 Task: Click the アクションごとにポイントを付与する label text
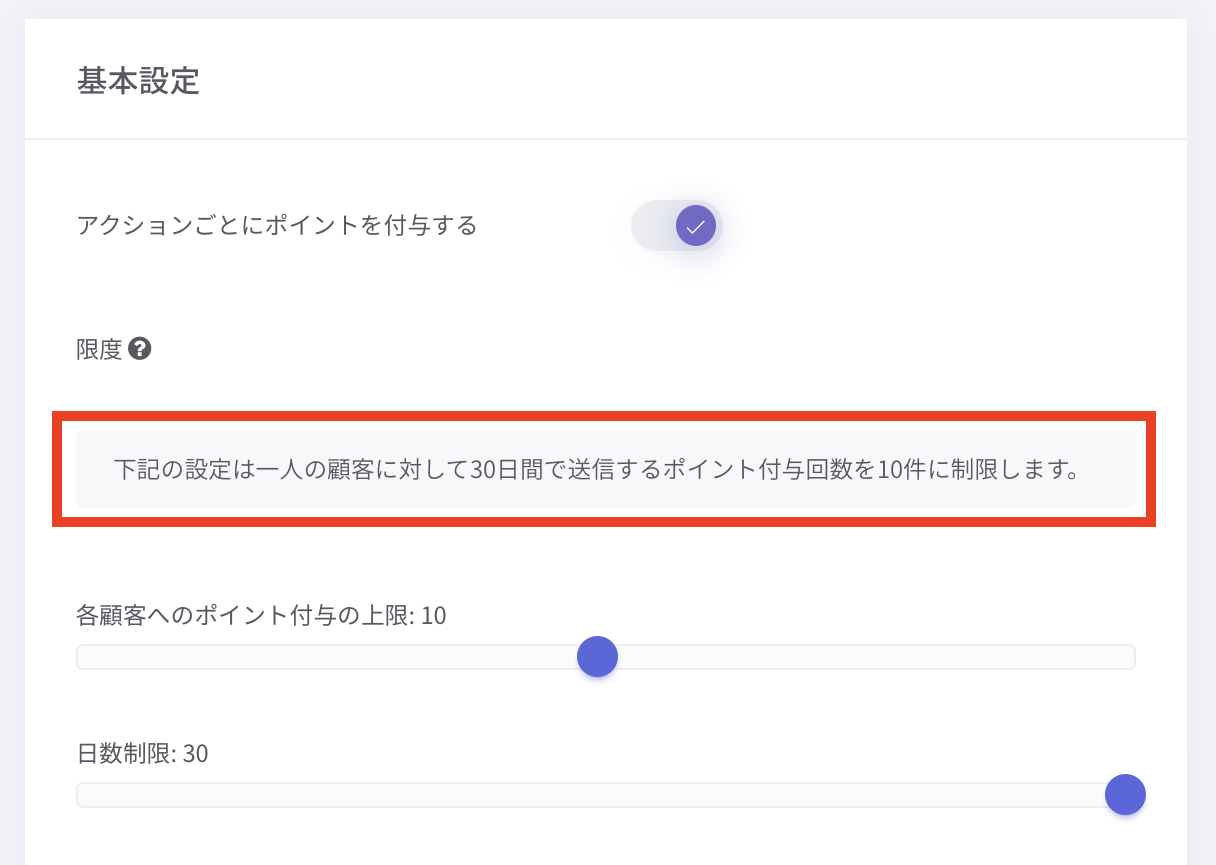coord(277,225)
